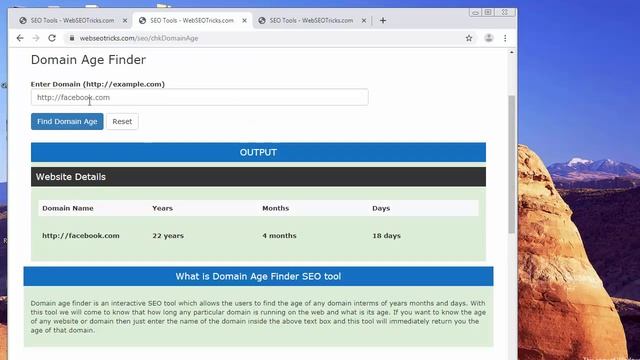Image resolution: width=640 pixels, height=360 pixels.
Task: Click the Days column header
Action: [x=381, y=208]
